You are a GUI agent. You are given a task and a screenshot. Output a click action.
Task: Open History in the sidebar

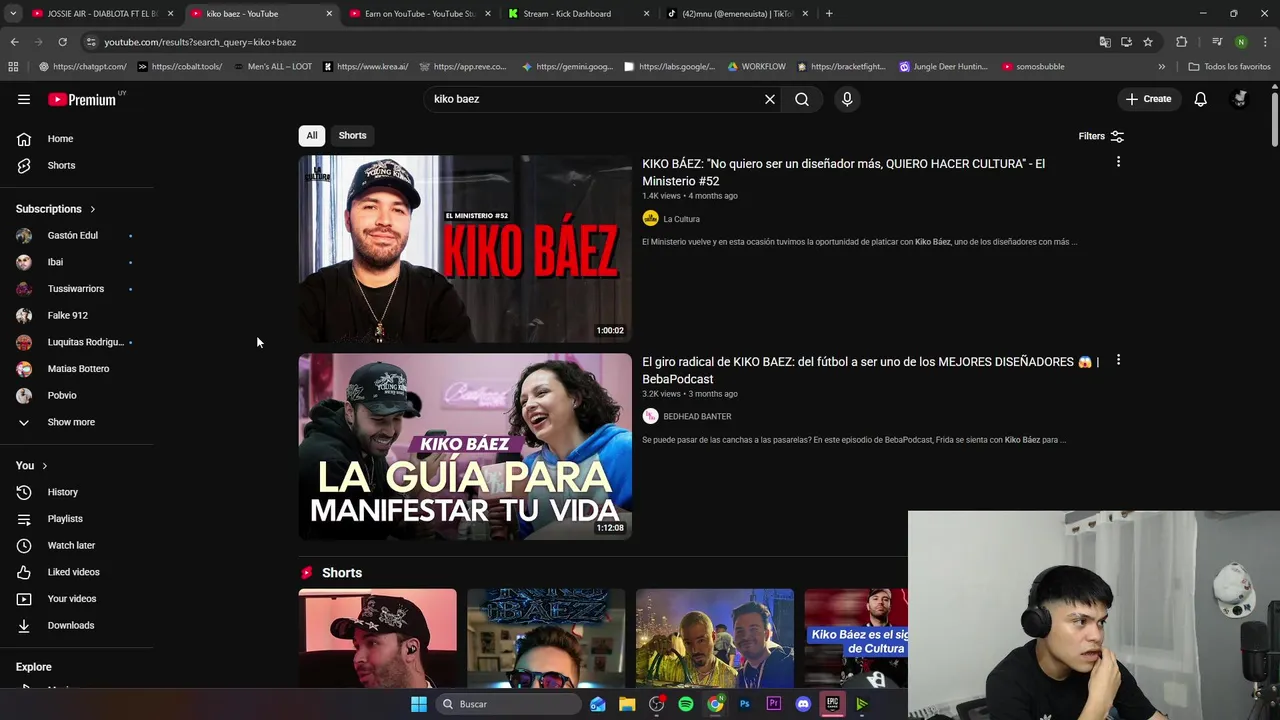pos(62,492)
